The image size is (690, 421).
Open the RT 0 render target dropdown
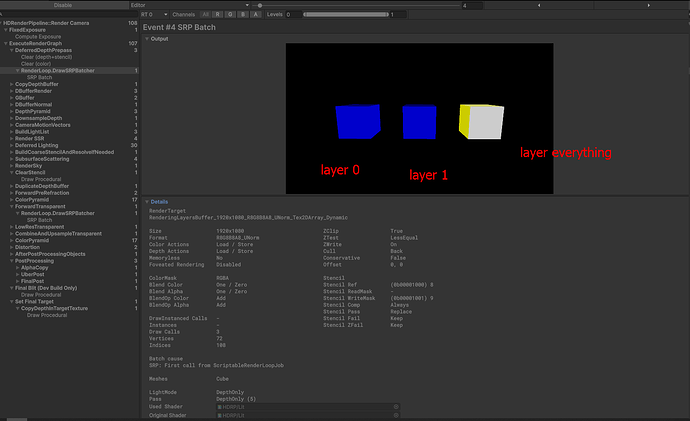(x=155, y=15)
